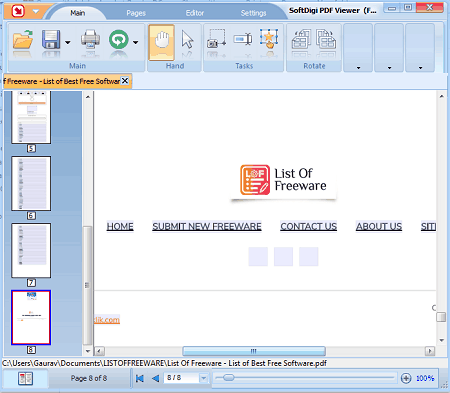
Task: Click the star selection task icon
Action: (x=269, y=39)
